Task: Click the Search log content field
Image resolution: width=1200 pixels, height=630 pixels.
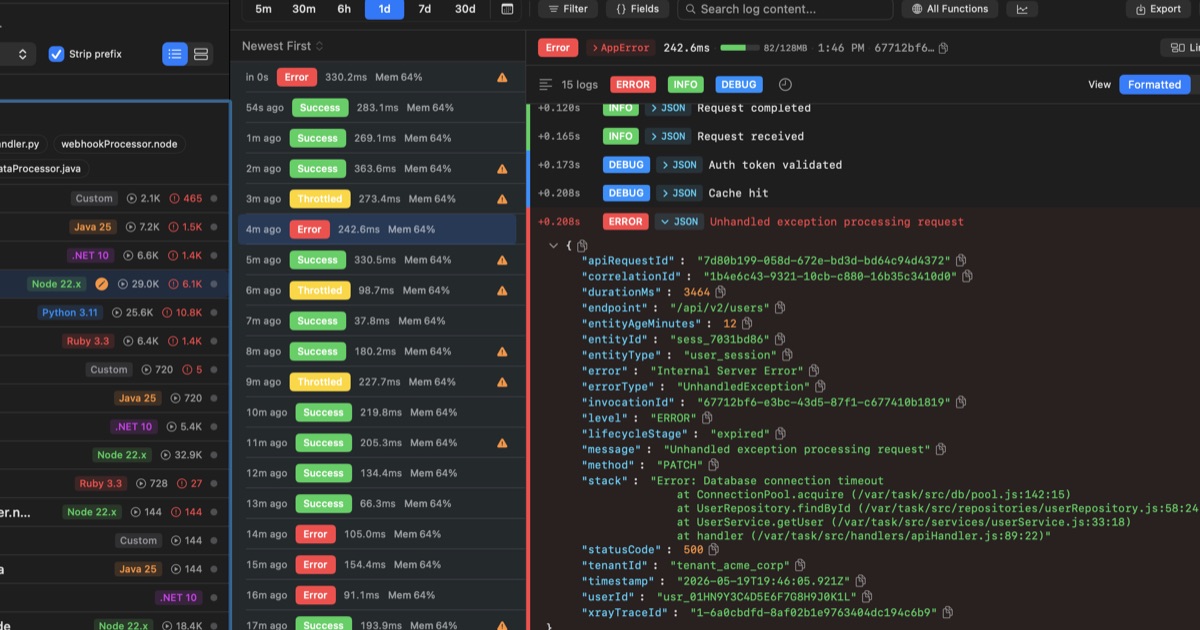Action: tap(785, 9)
